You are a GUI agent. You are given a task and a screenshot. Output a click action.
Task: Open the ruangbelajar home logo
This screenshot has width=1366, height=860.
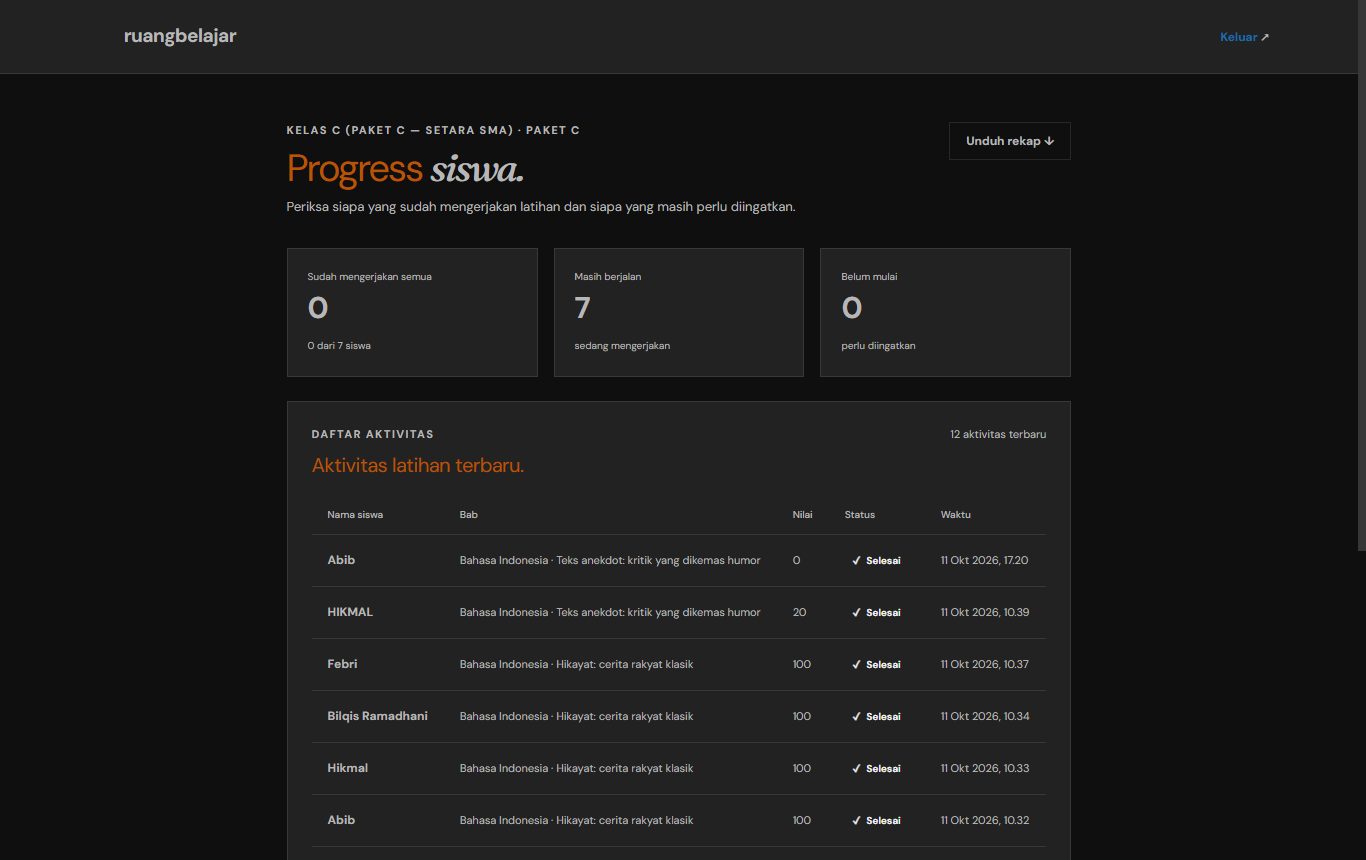tap(180, 37)
